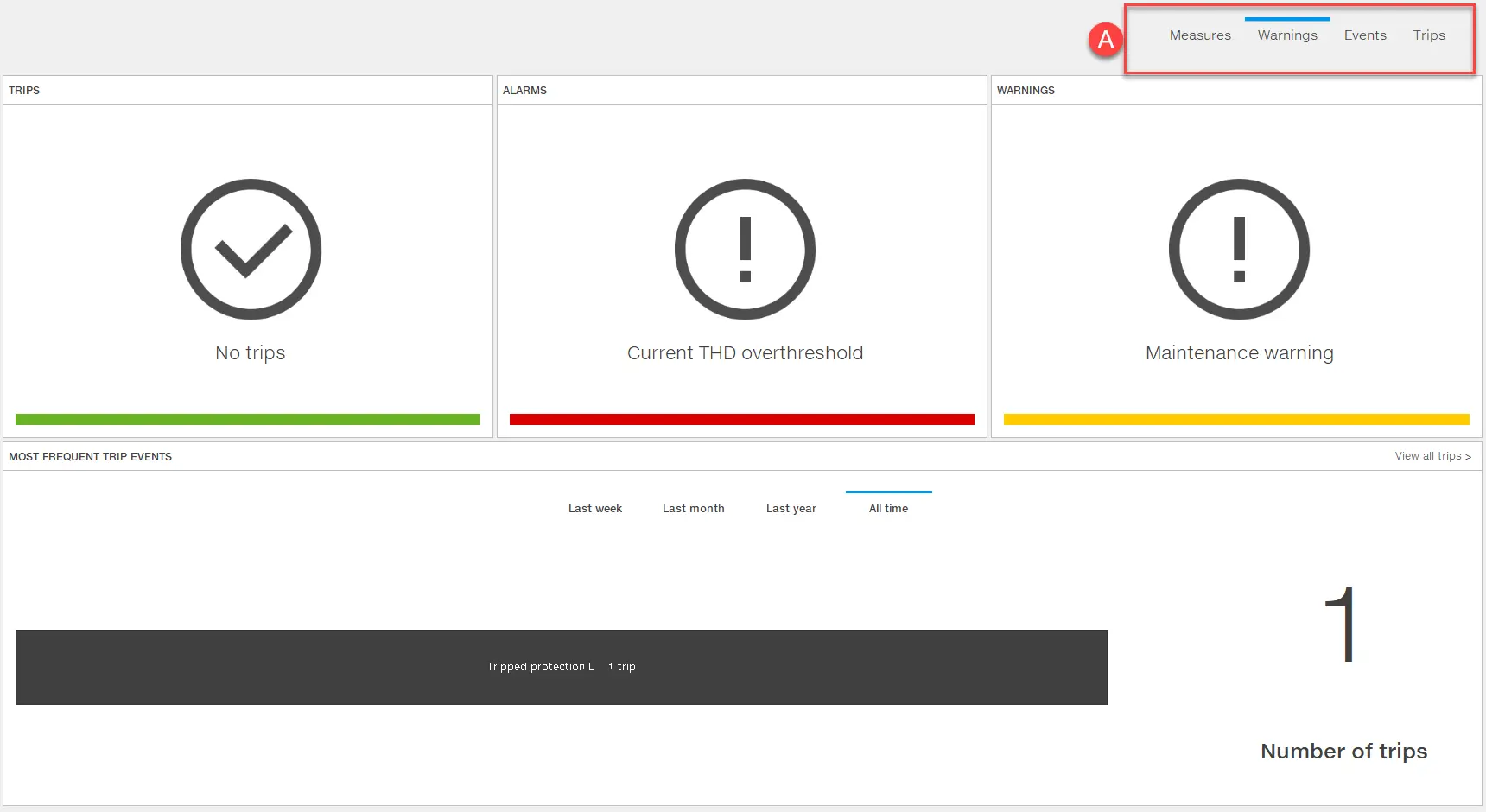
Task: Select the Last month time filter
Action: coord(693,509)
